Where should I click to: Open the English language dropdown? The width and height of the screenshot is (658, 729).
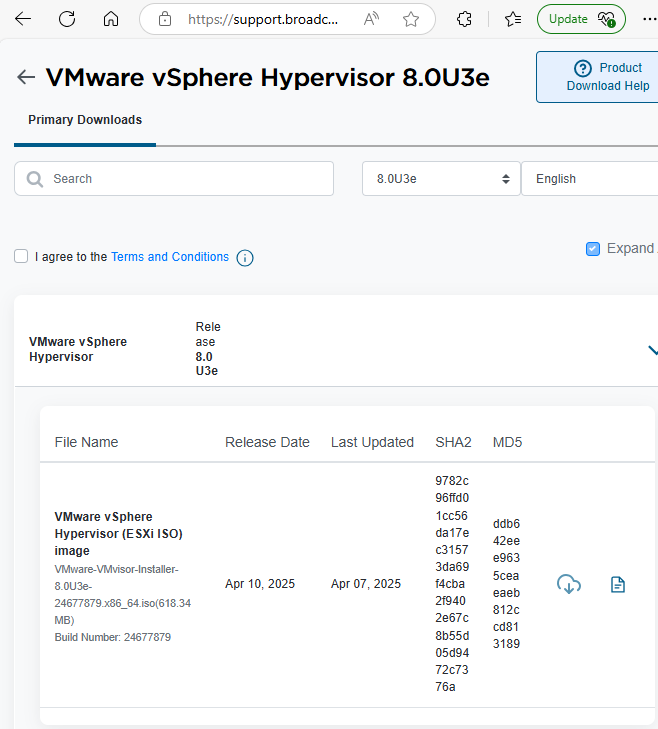590,179
